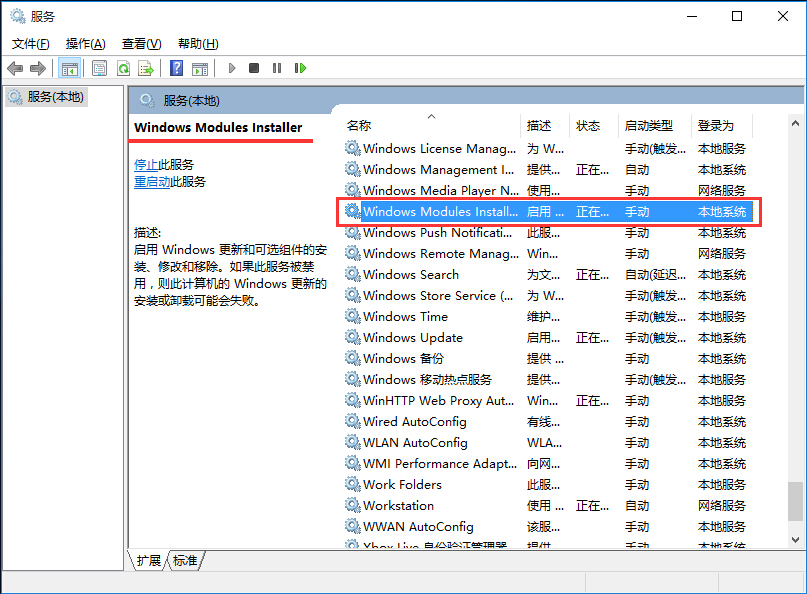Open the 操作 menu
The image size is (807, 594).
click(x=86, y=43)
